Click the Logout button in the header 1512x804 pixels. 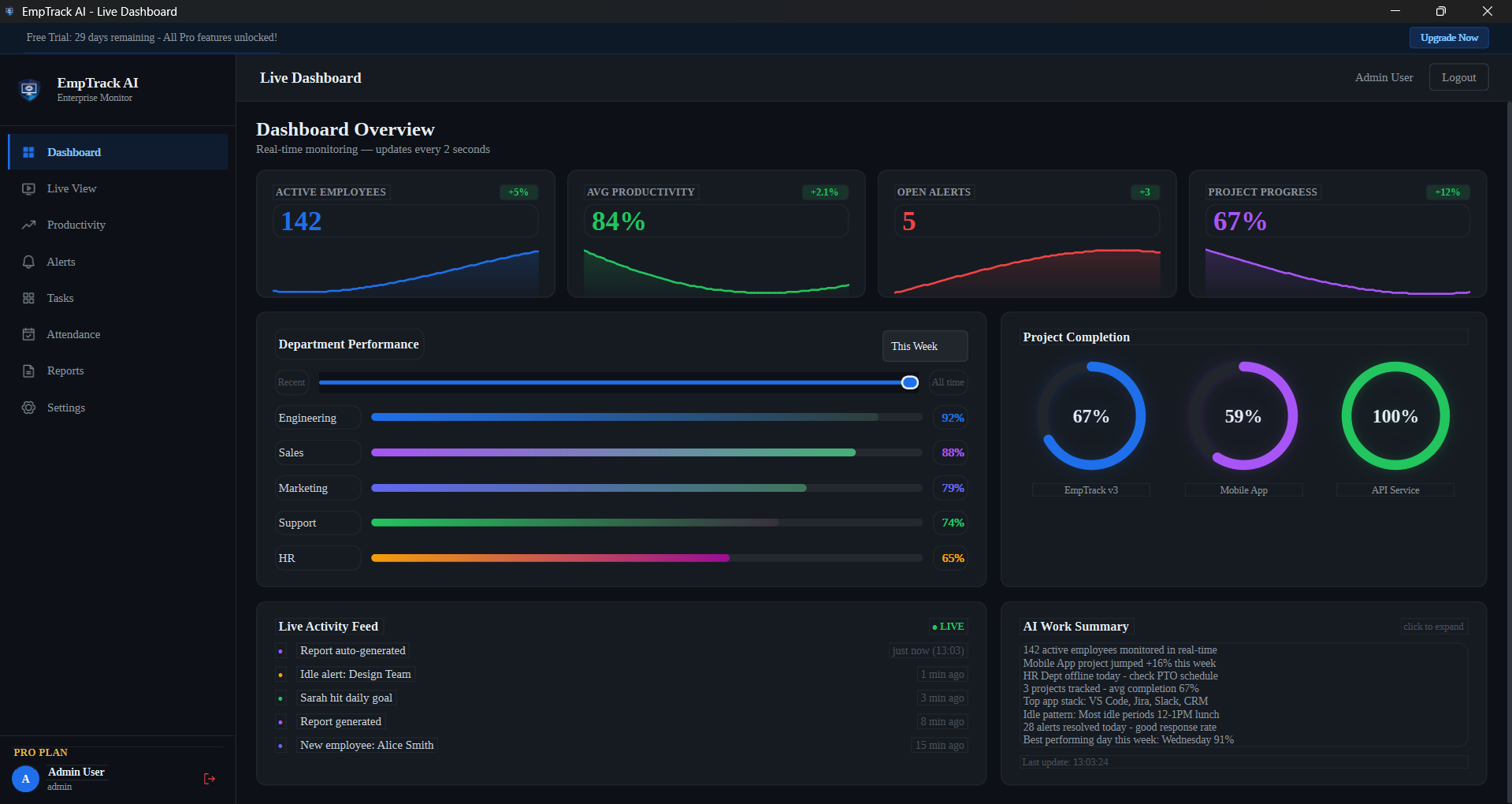click(x=1458, y=77)
